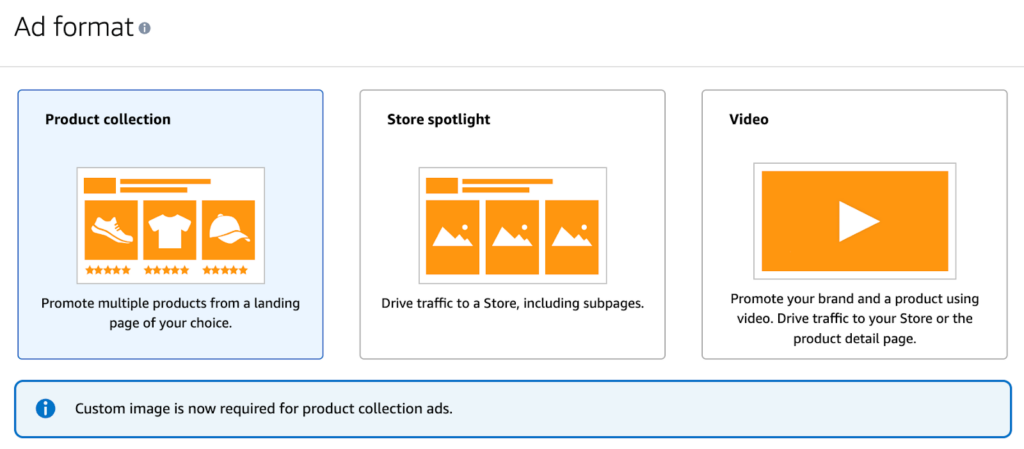Click the info icon beside Ad format heading
This screenshot has width=1024, height=449.
[x=145, y=29]
